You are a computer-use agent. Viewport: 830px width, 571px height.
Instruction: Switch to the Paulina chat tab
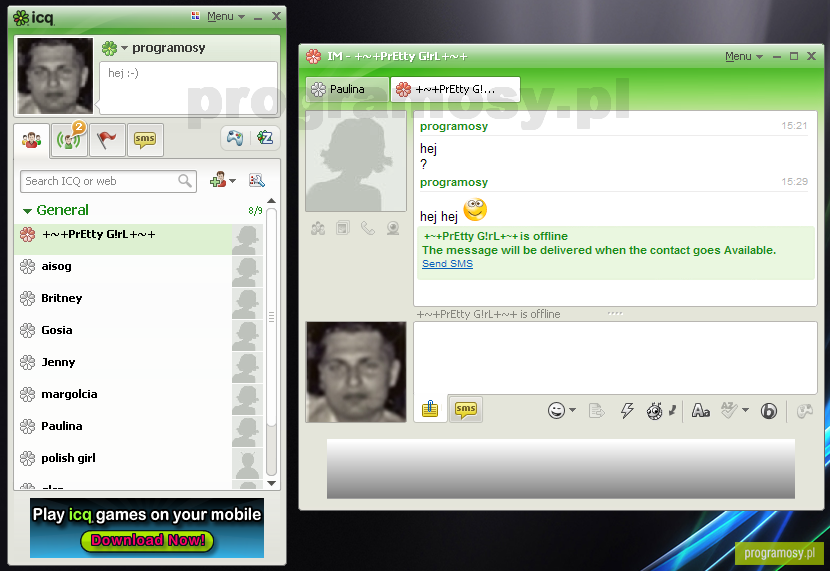click(347, 89)
